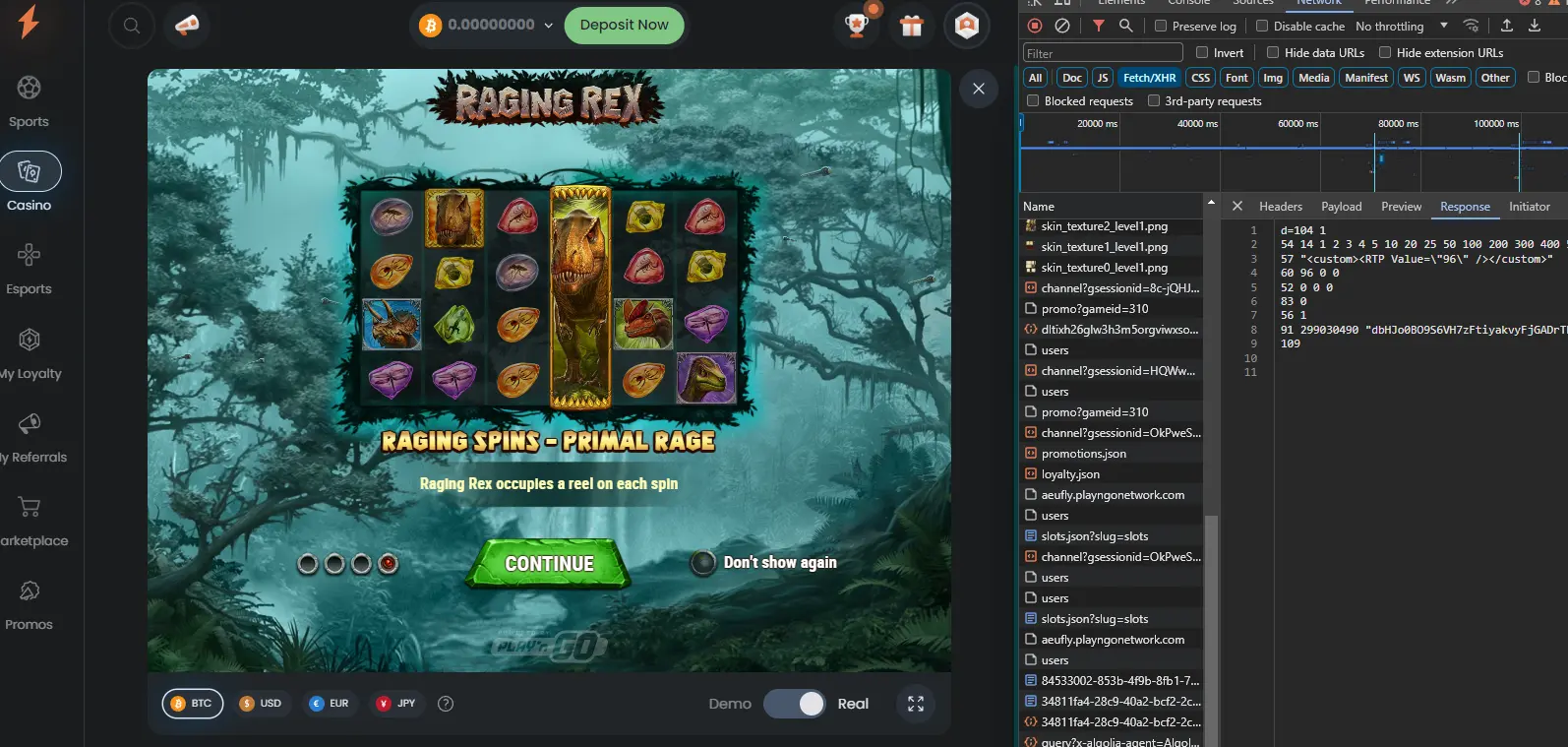Click the network Filter input field
1568x747 pixels.
(x=1103, y=53)
